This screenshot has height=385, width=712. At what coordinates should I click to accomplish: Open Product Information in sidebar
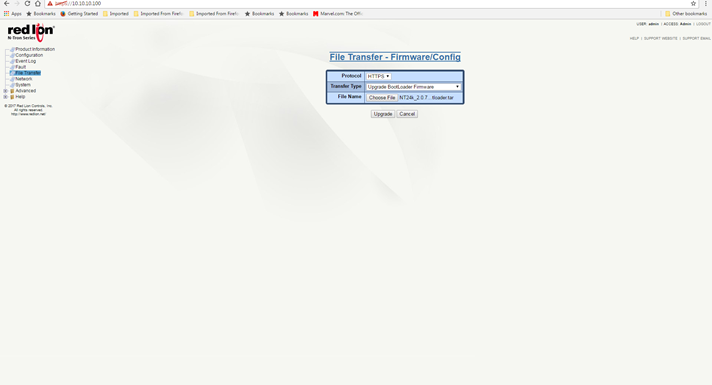click(x=35, y=49)
